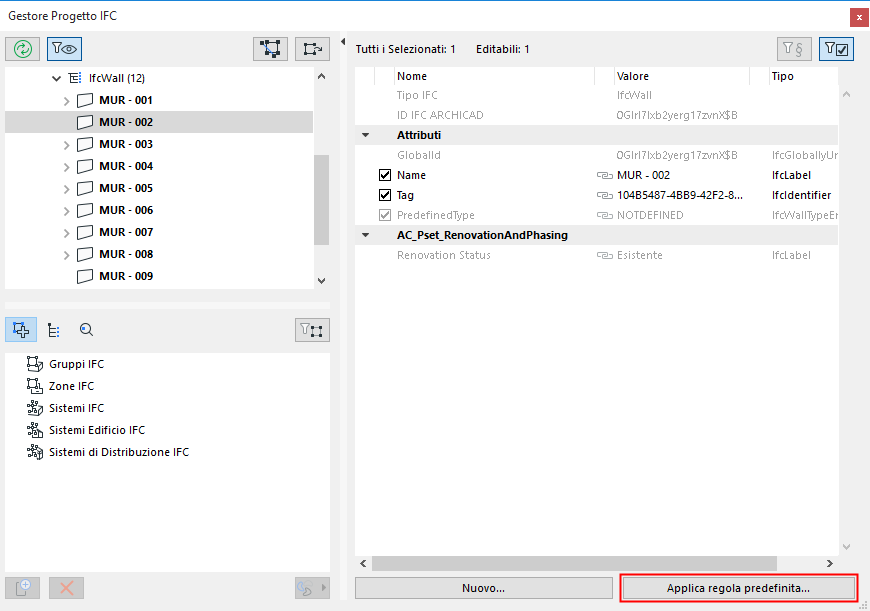This screenshot has height=611, width=870.
Task: Click the wall icon of MUR - 009
Action: pyautogui.click(x=85, y=276)
